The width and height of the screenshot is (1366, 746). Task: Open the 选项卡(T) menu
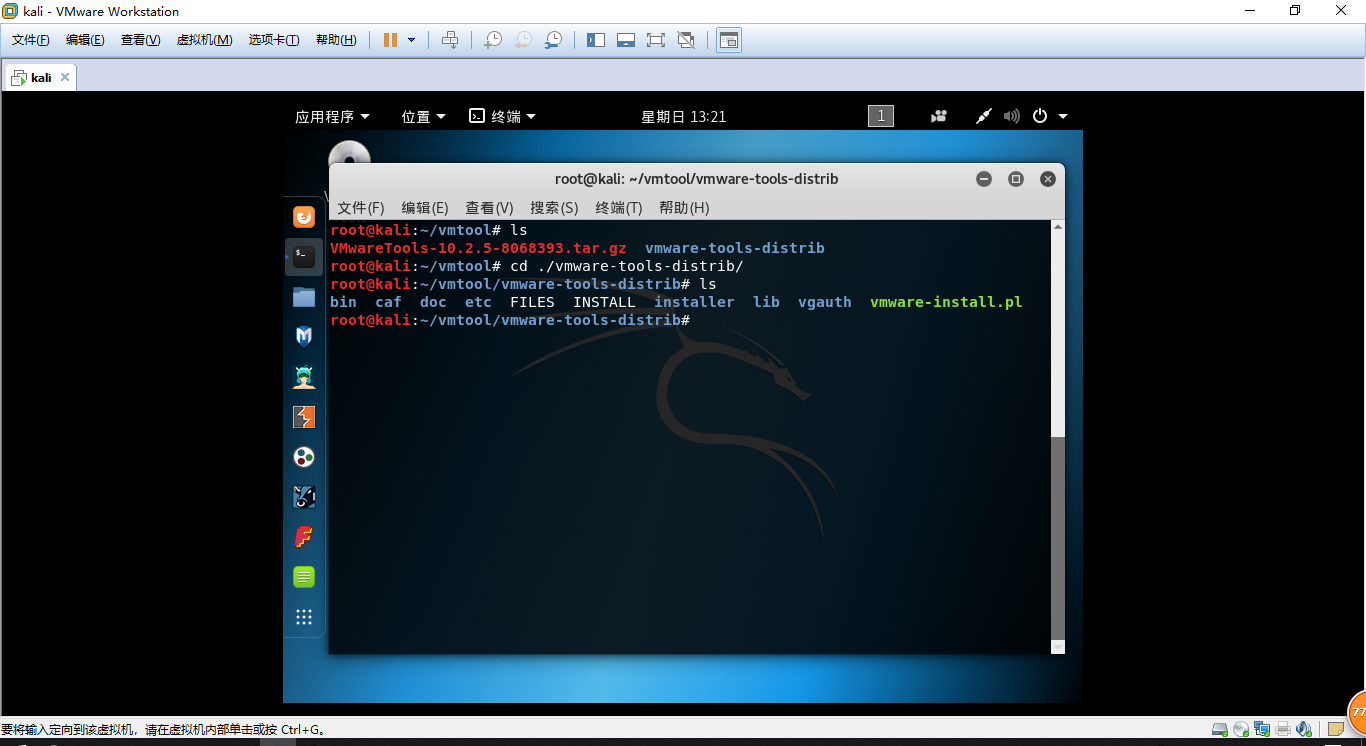[x=274, y=40]
